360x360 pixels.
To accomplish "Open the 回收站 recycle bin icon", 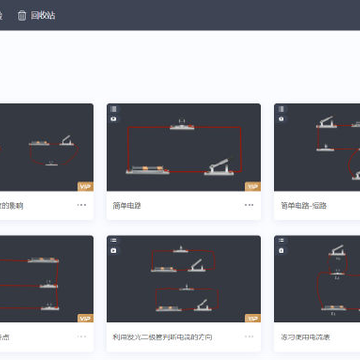I will pyautogui.click(x=22, y=16).
